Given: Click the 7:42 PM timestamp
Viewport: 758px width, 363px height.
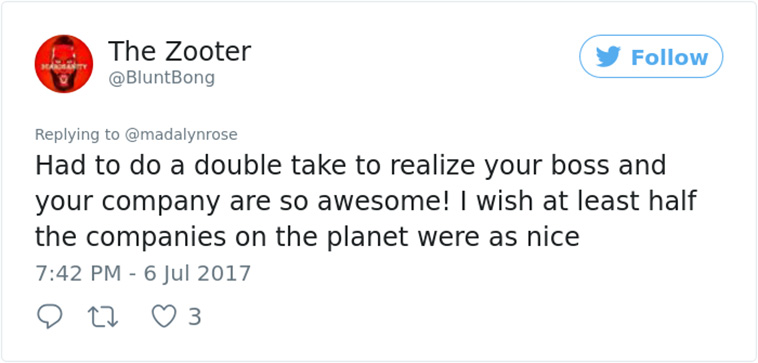Looking at the screenshot, I should pos(78,273).
